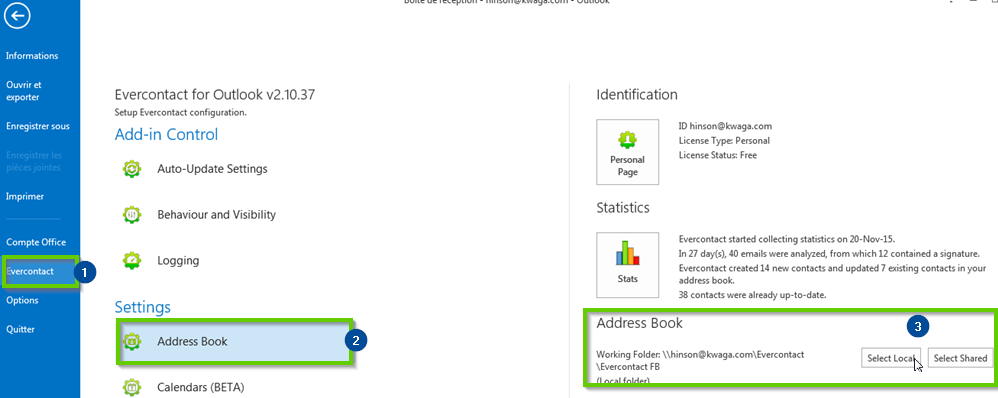
Task: Open the Logging label
Action: pyautogui.click(x=178, y=260)
